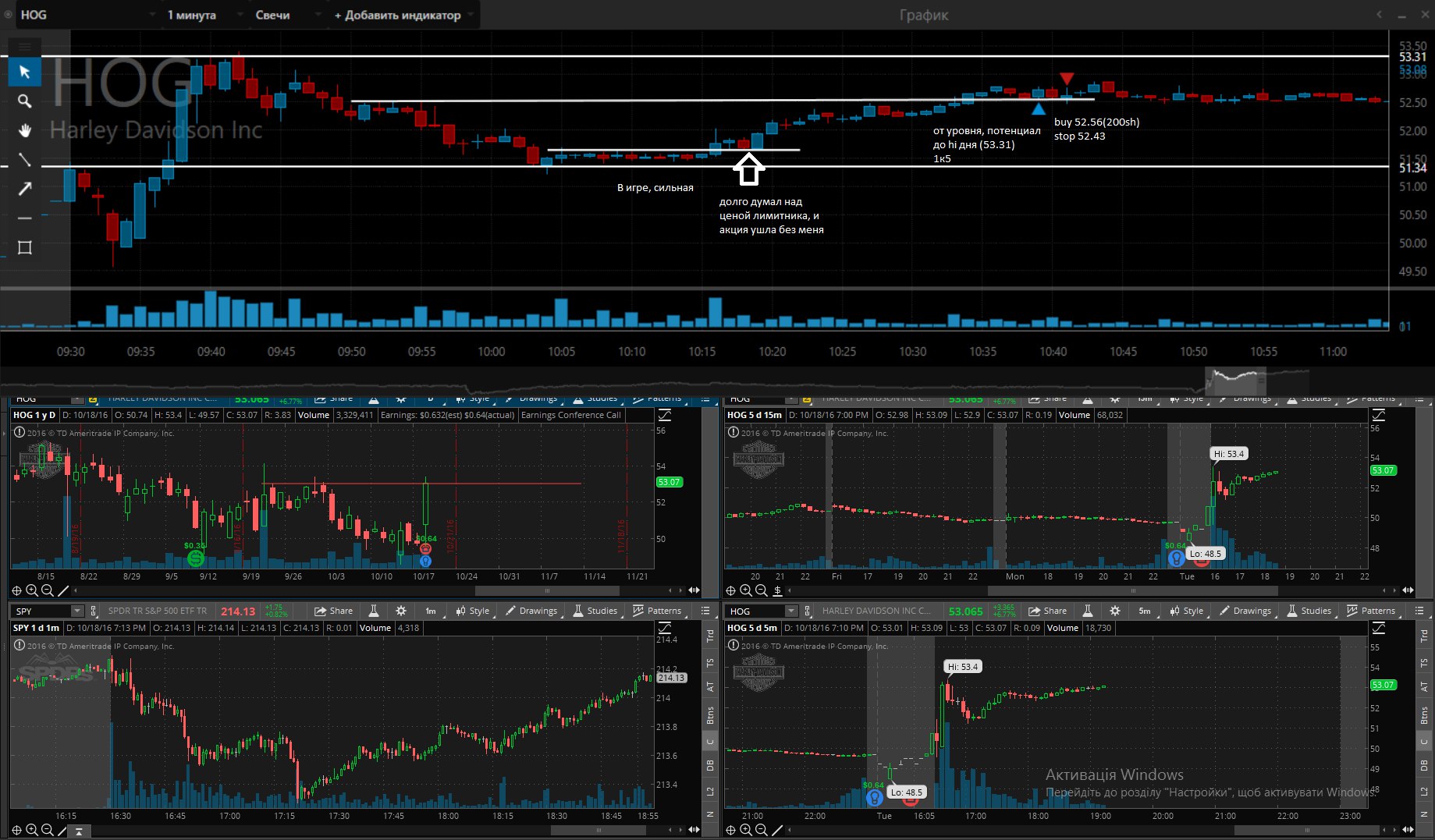Open Style menu in SPY chart
The height and width of the screenshot is (840, 1435).
473,611
